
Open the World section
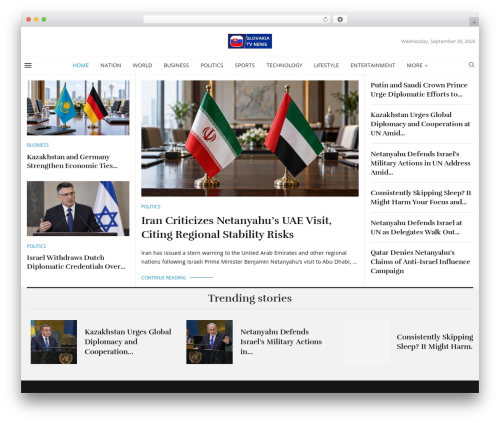(x=142, y=65)
